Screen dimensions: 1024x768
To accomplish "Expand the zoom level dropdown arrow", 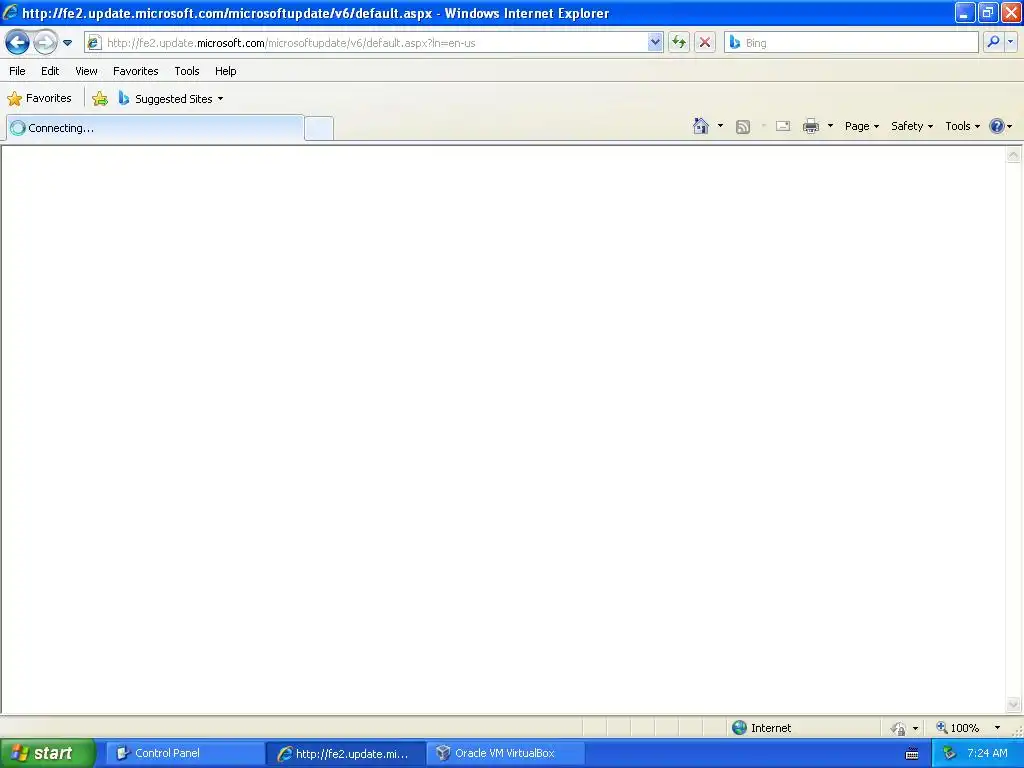I will 997,728.
